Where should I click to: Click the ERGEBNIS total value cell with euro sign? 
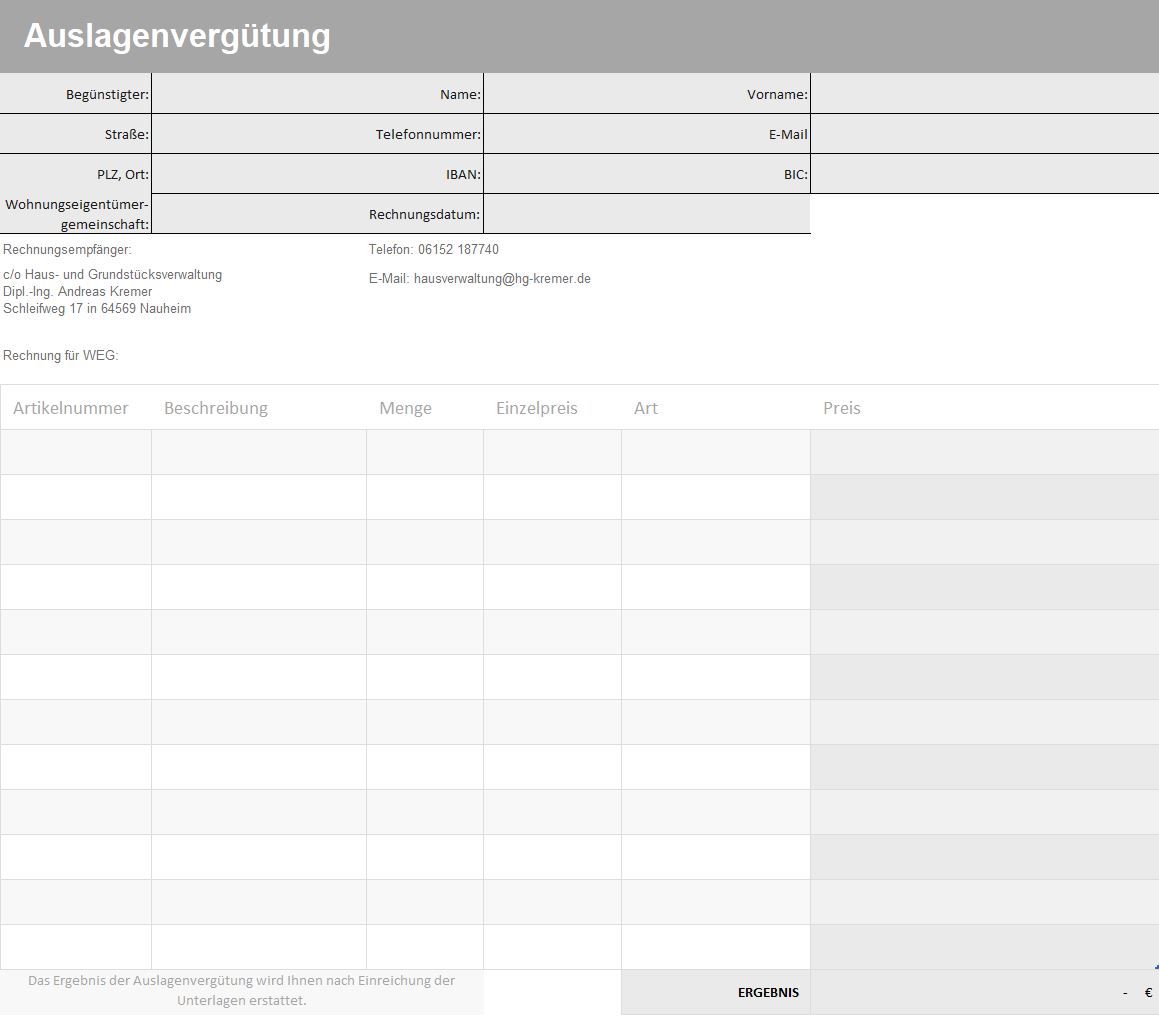(x=984, y=993)
